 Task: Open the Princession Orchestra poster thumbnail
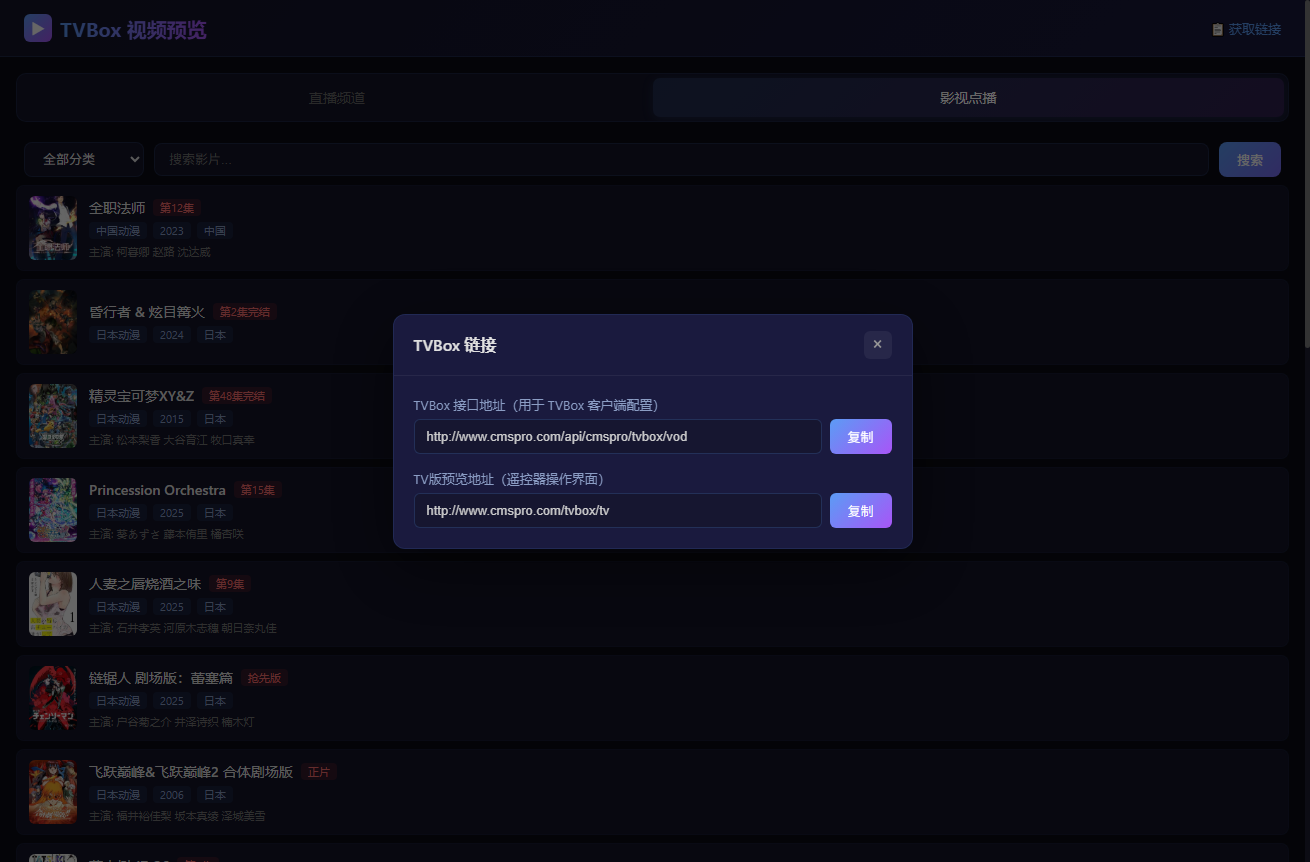[53, 510]
